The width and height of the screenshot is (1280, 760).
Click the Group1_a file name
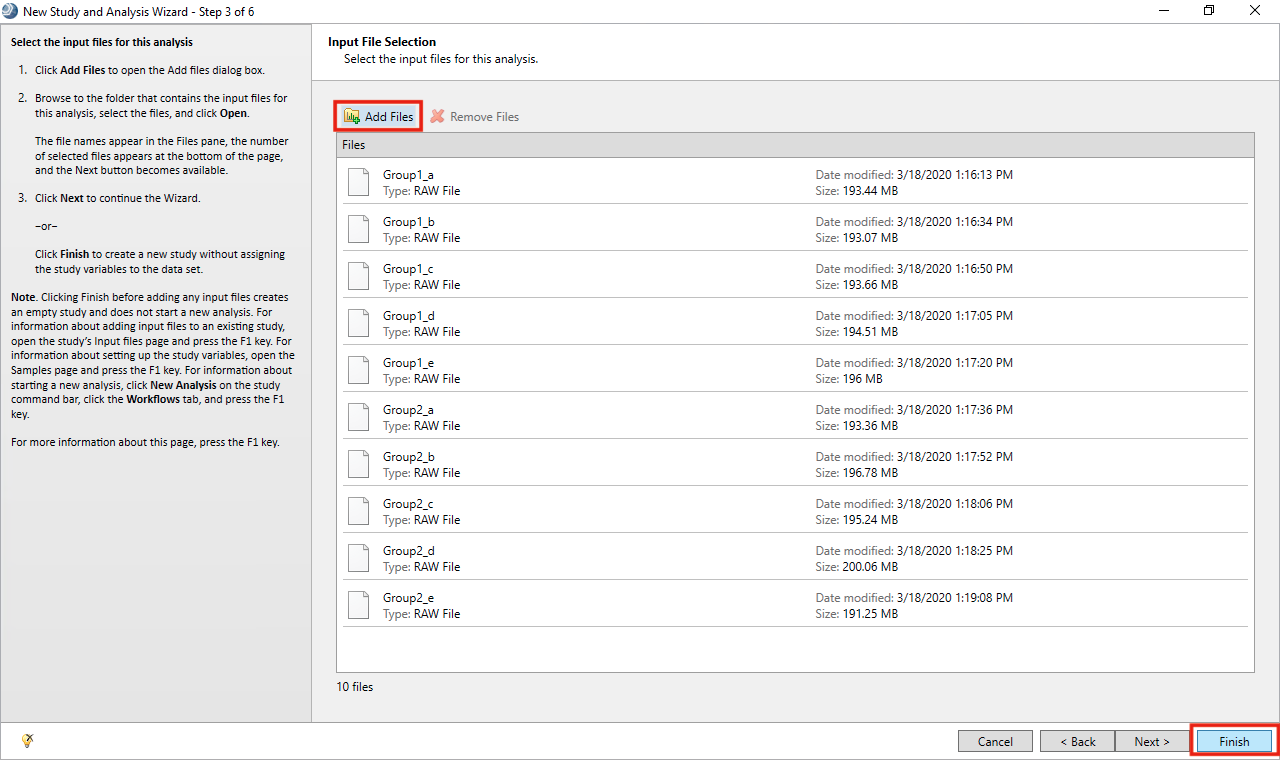[x=408, y=175]
